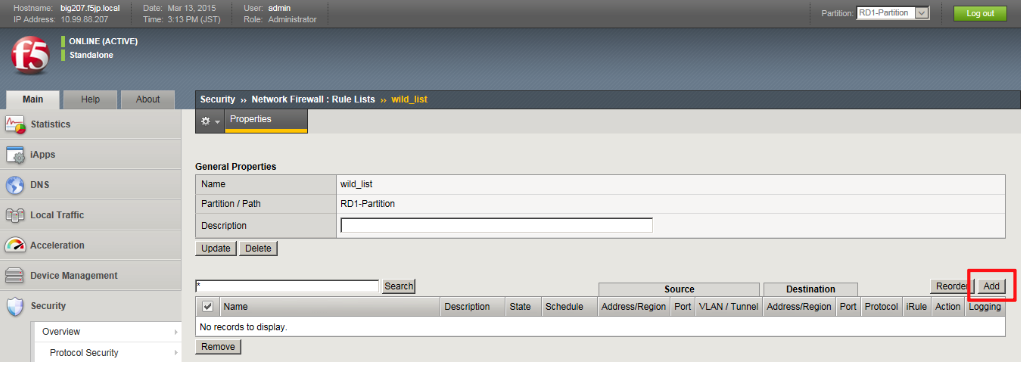Switch to the Main tab

click(33, 99)
